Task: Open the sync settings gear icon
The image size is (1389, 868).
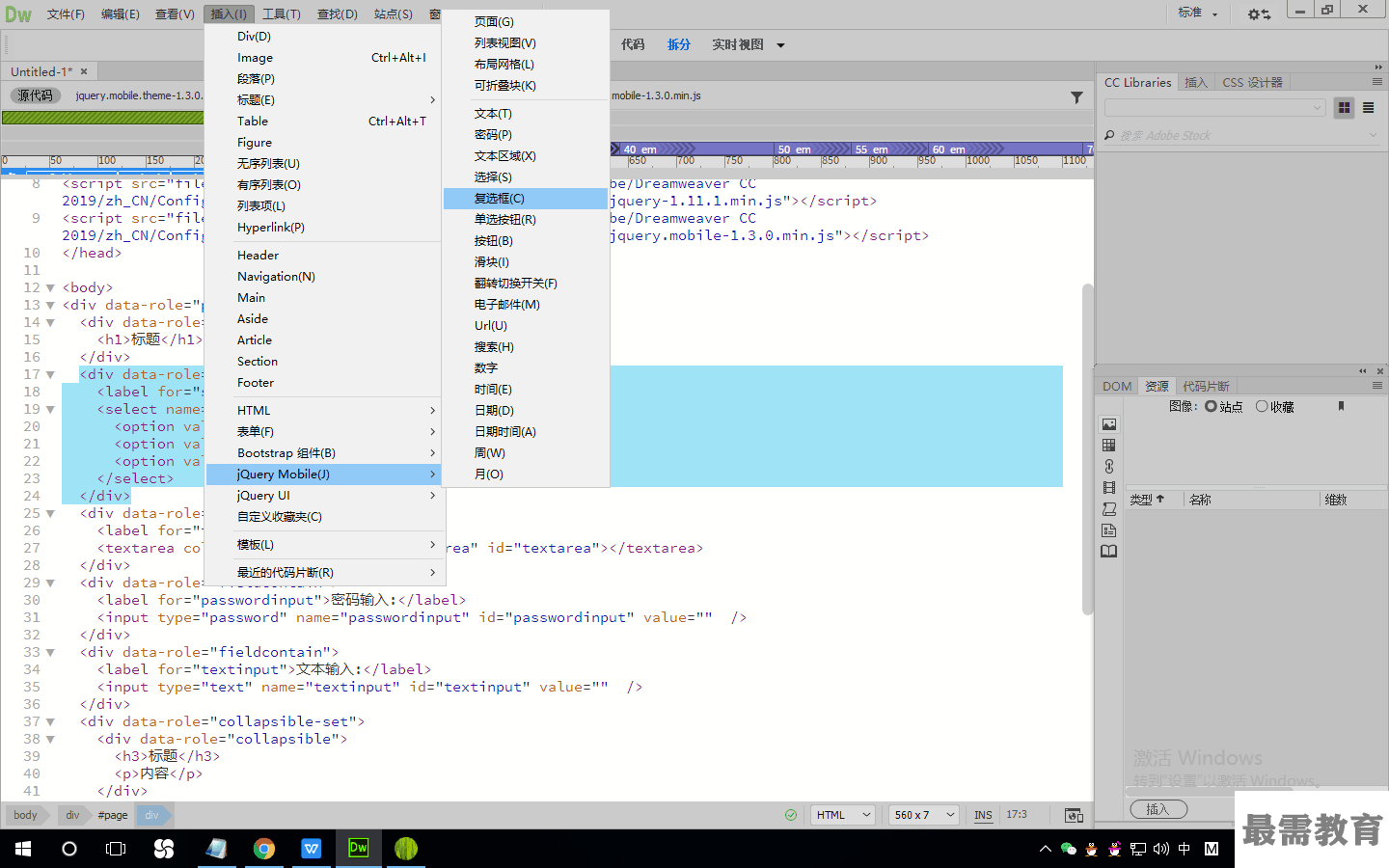Action: 1259,14
